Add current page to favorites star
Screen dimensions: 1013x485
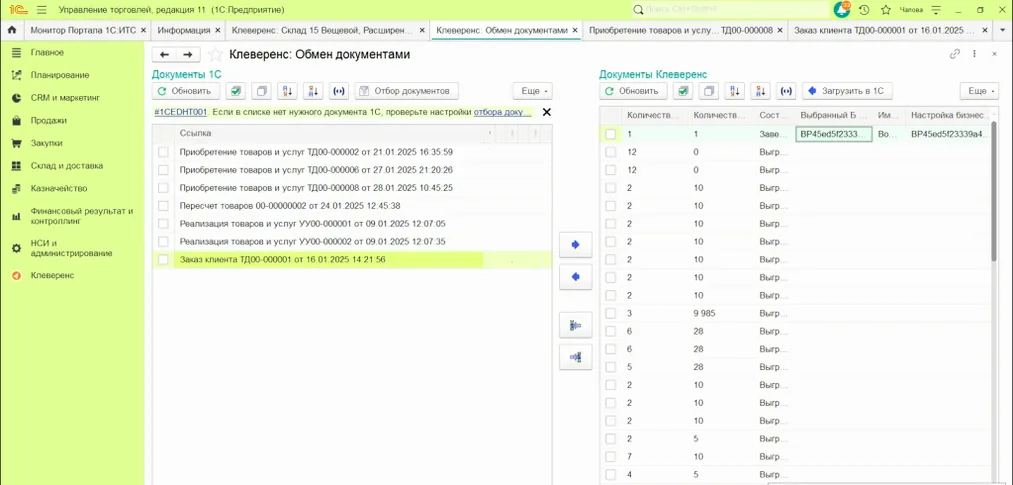click(x=214, y=55)
